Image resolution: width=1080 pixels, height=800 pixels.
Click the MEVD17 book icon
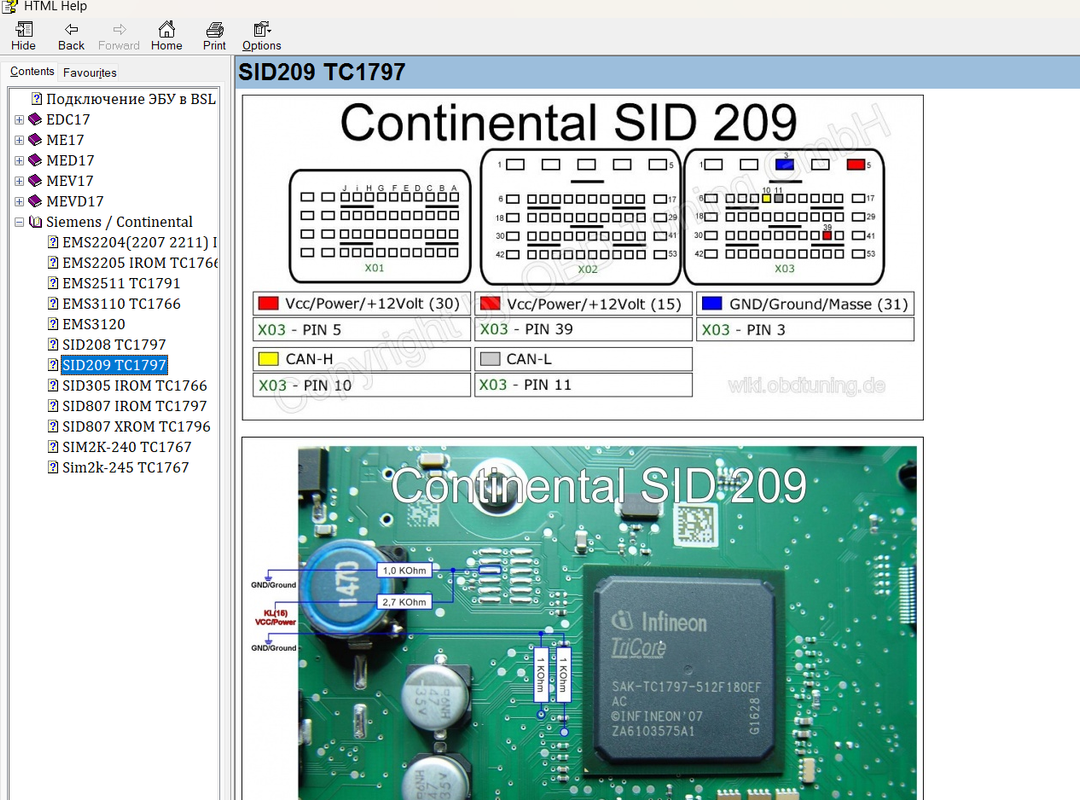[35, 201]
